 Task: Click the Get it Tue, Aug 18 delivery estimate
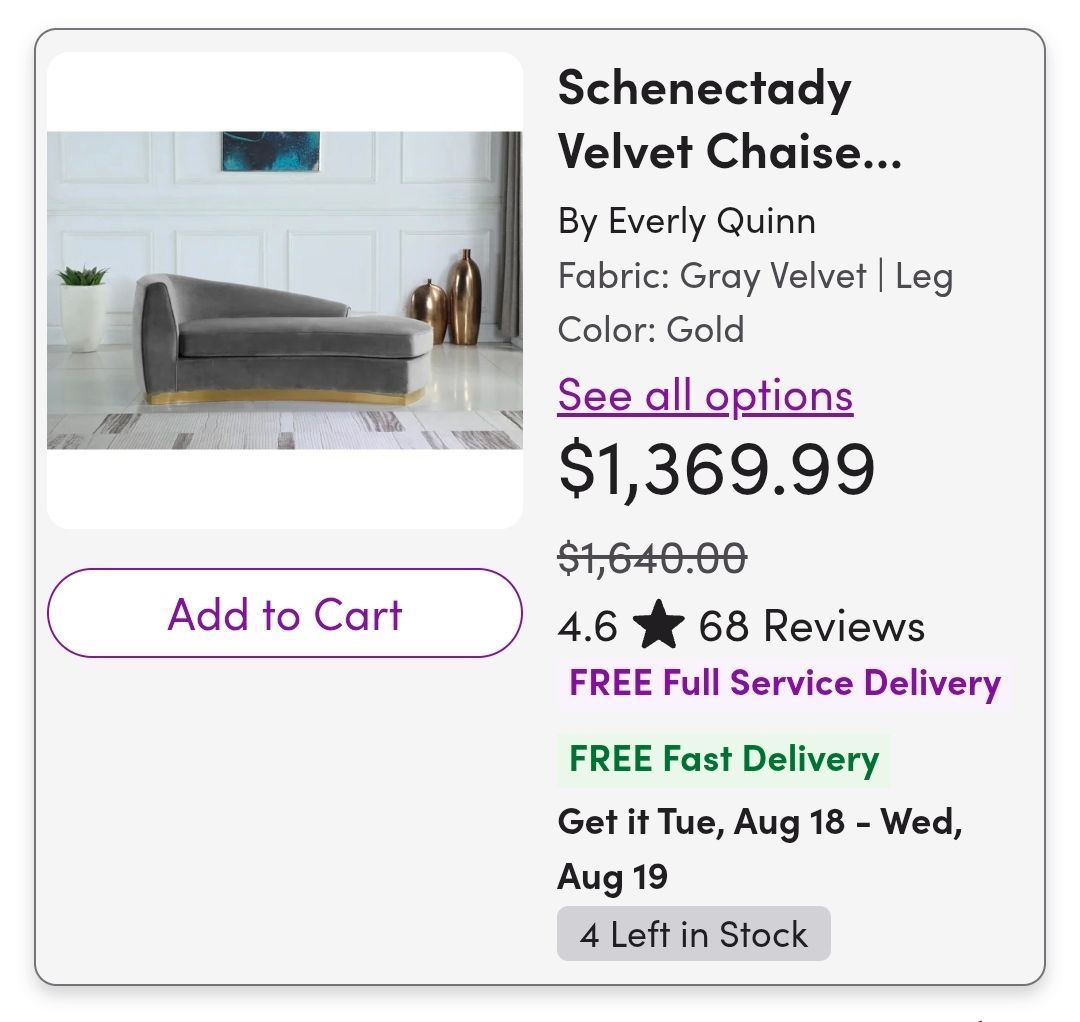point(760,822)
